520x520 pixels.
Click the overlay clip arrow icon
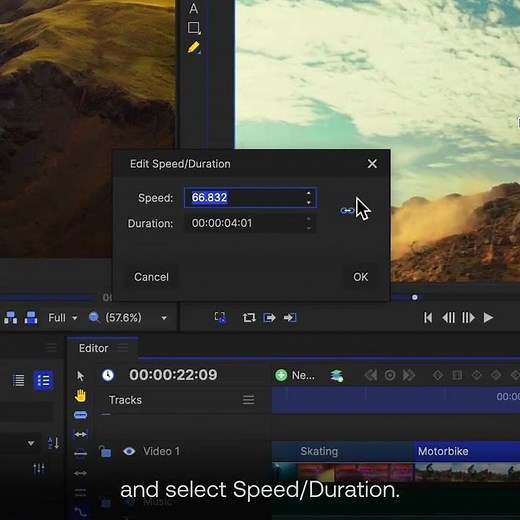pyautogui.click(x=290, y=318)
